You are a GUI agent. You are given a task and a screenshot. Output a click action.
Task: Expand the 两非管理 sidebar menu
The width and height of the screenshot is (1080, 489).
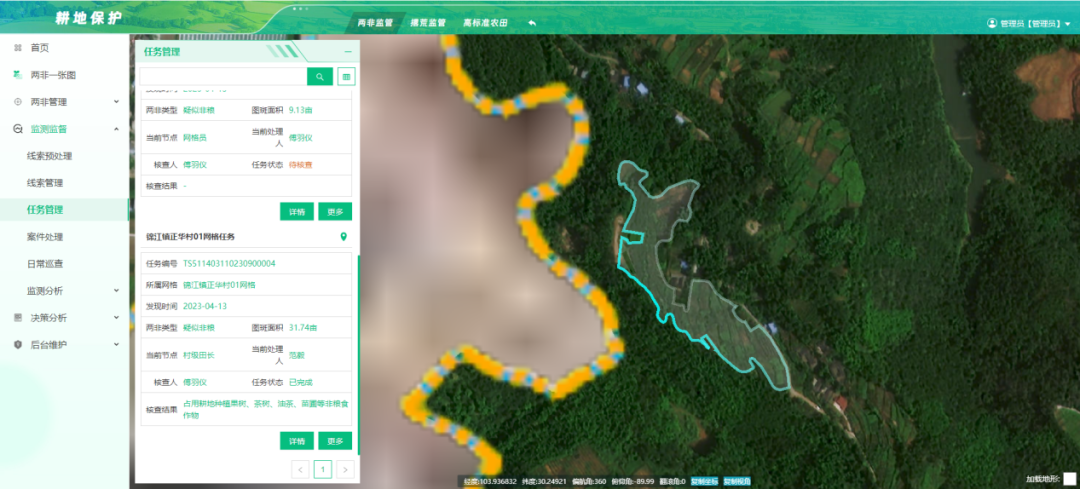pyautogui.click(x=116, y=102)
